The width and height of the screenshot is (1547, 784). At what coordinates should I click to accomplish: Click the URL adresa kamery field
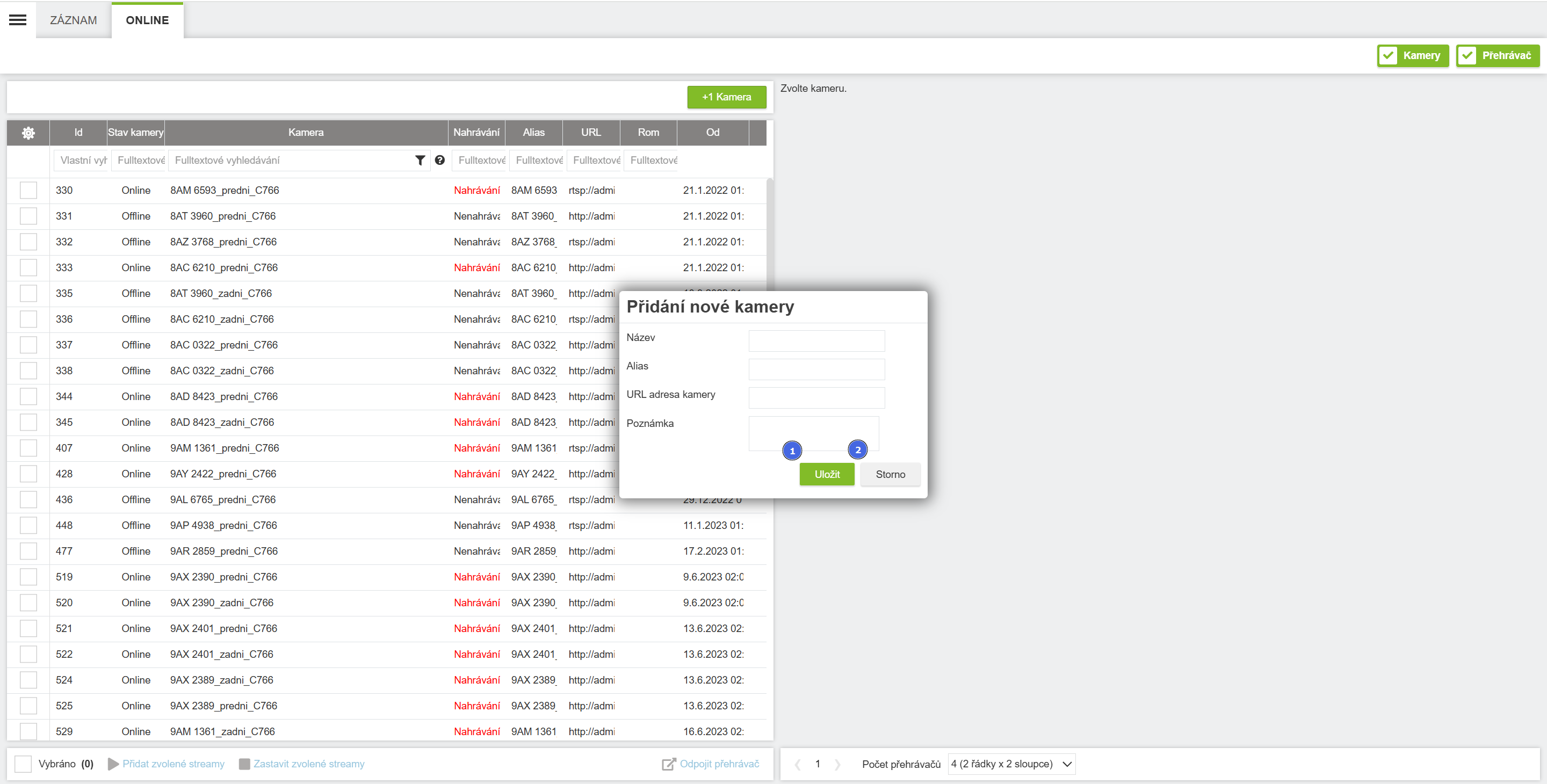click(x=816, y=398)
